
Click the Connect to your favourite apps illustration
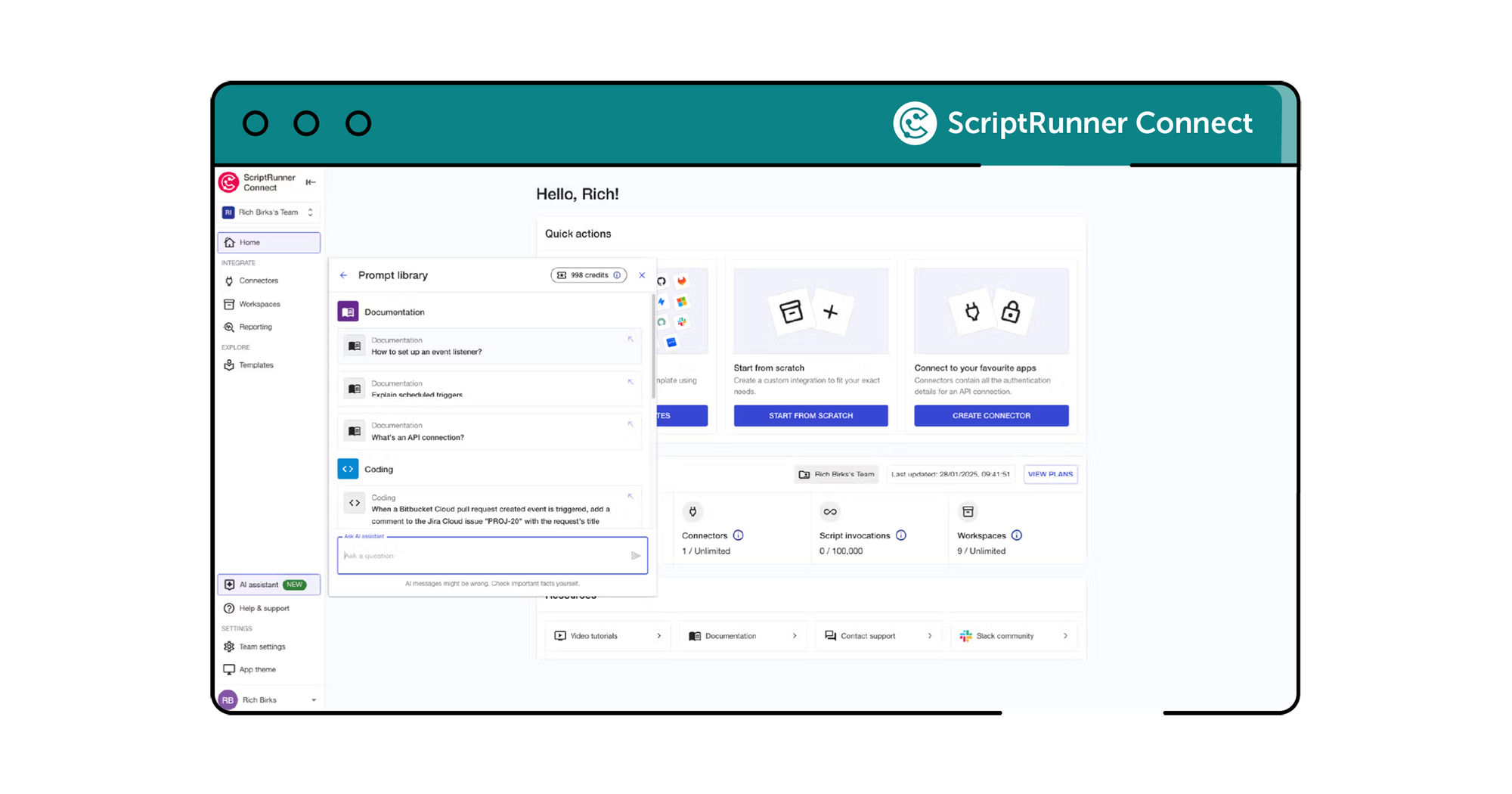(x=991, y=311)
